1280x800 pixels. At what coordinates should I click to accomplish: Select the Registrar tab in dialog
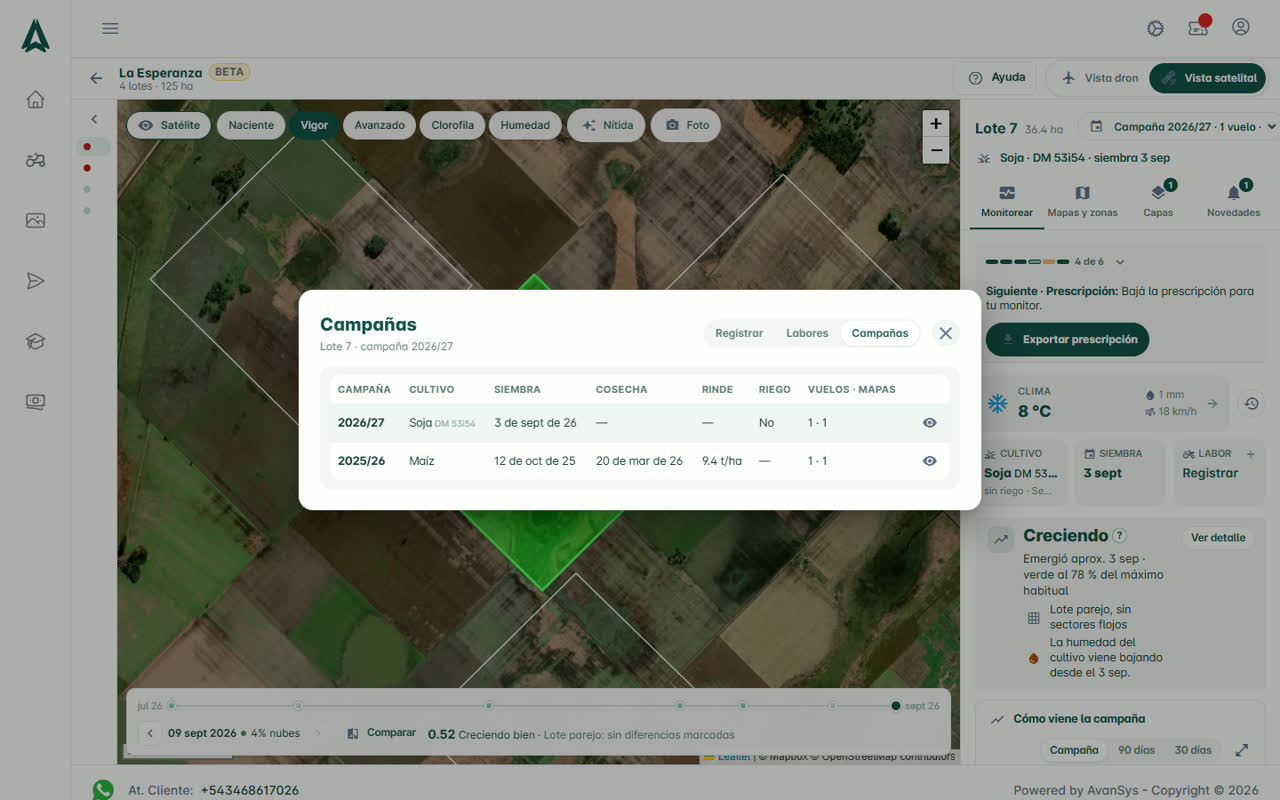pos(739,333)
